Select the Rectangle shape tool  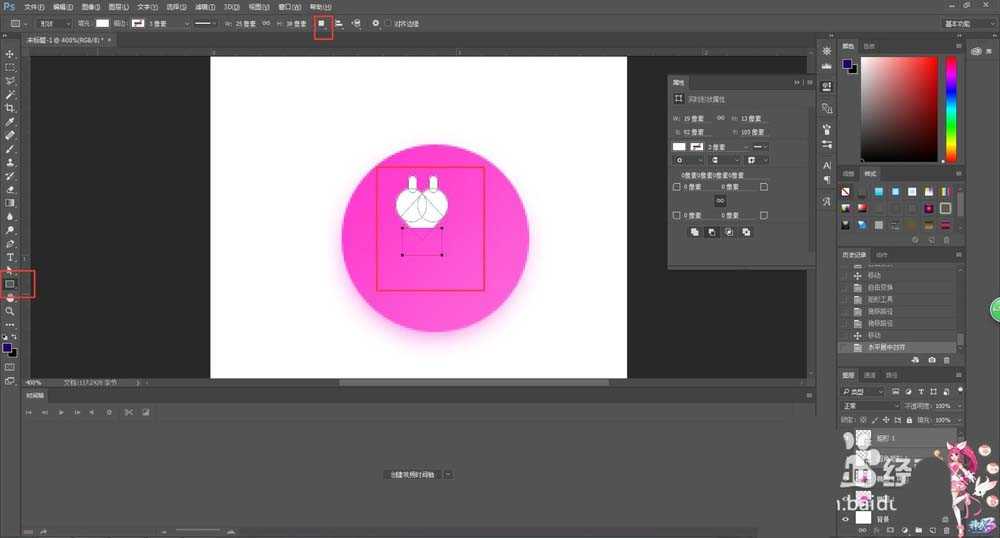click(11, 284)
